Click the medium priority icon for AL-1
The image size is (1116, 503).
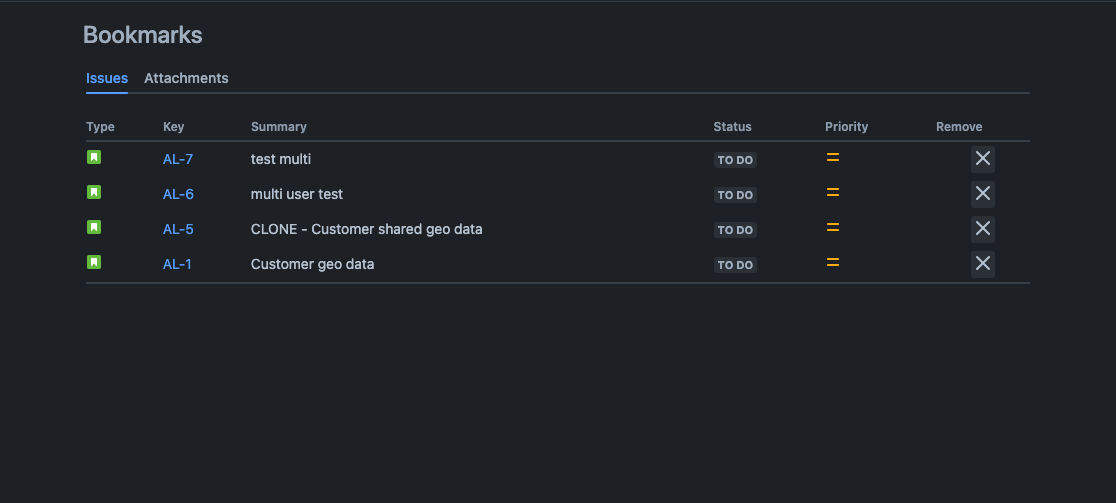point(833,263)
